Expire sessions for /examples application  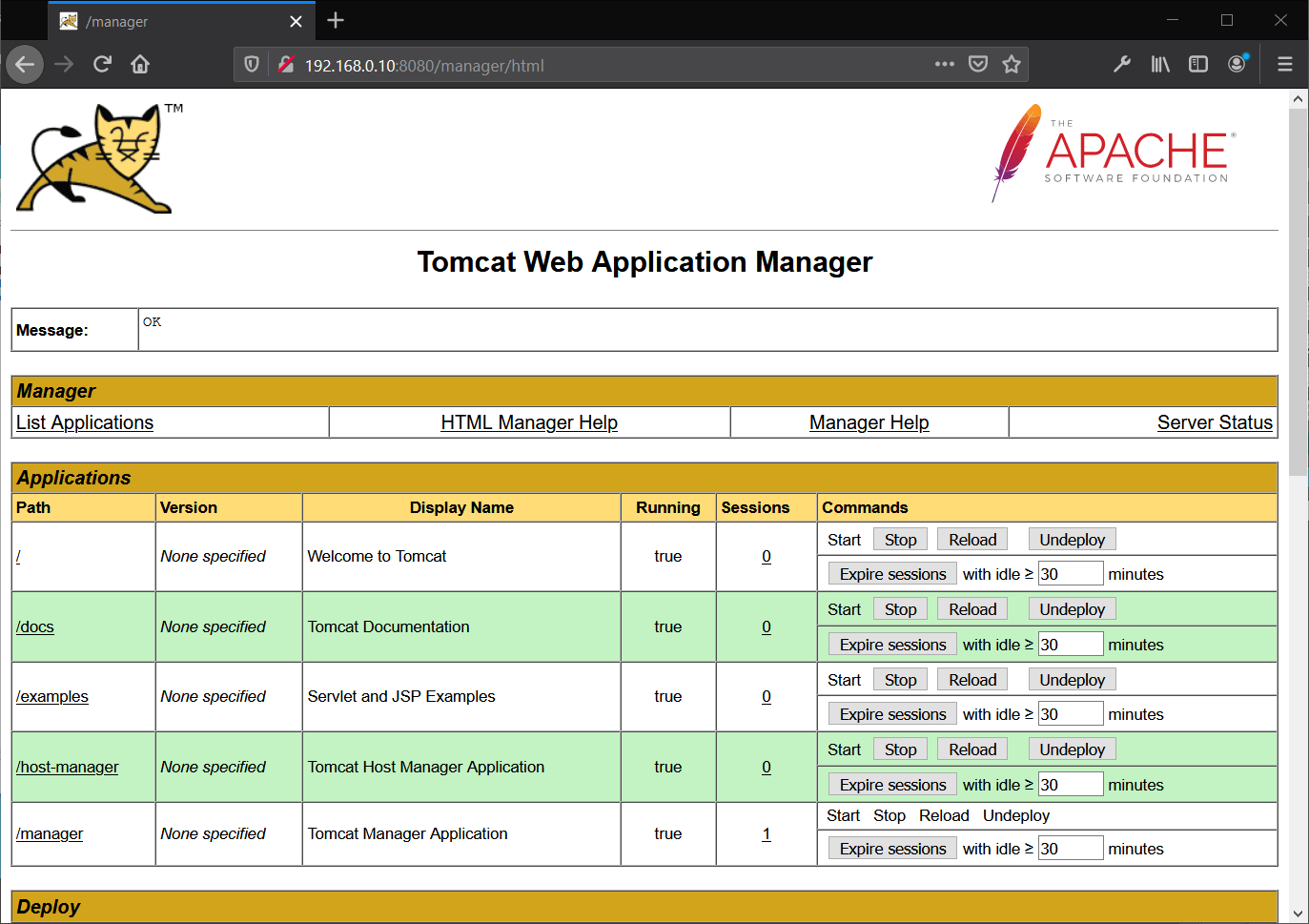(892, 714)
